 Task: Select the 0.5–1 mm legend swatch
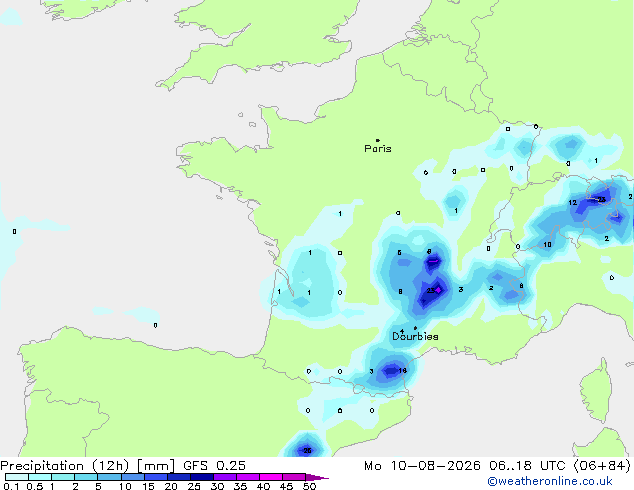point(40,477)
